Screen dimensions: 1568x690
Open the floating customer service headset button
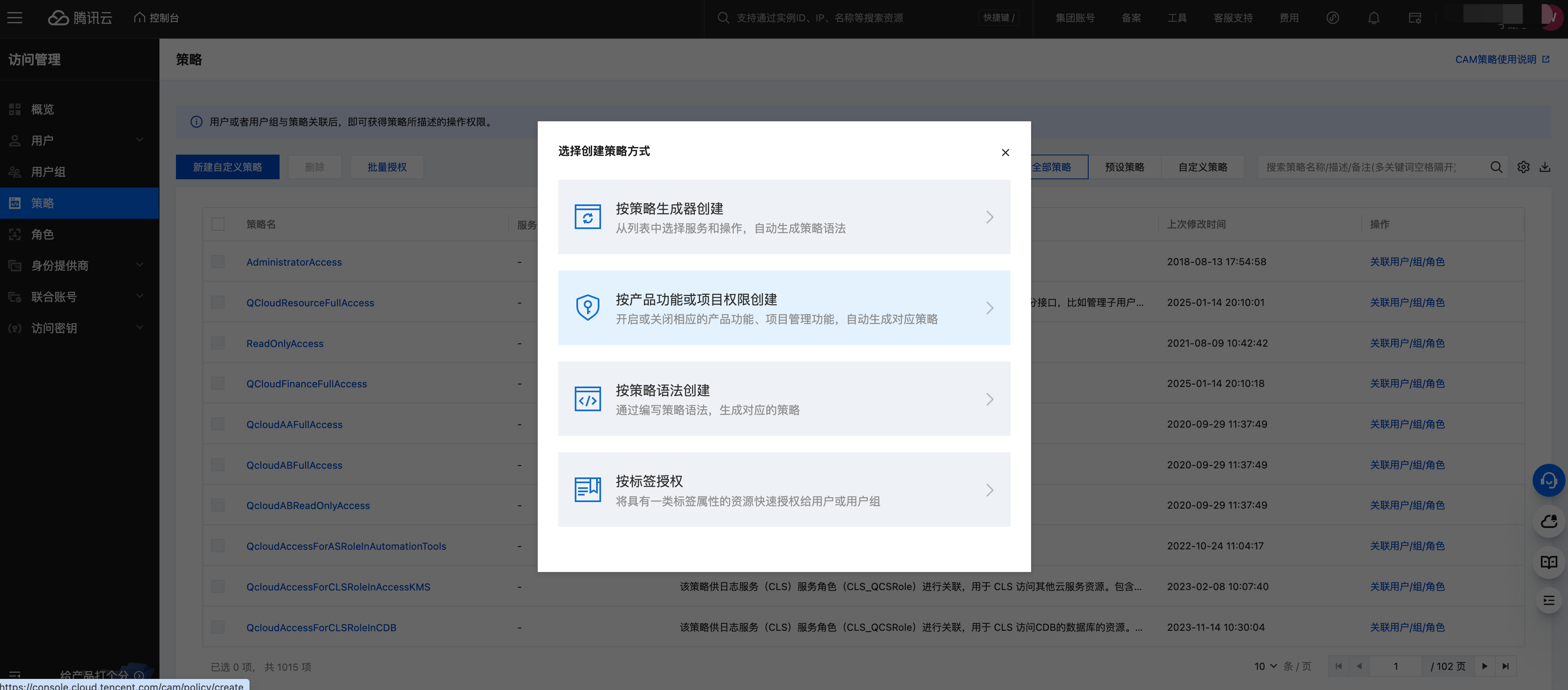(1549, 481)
